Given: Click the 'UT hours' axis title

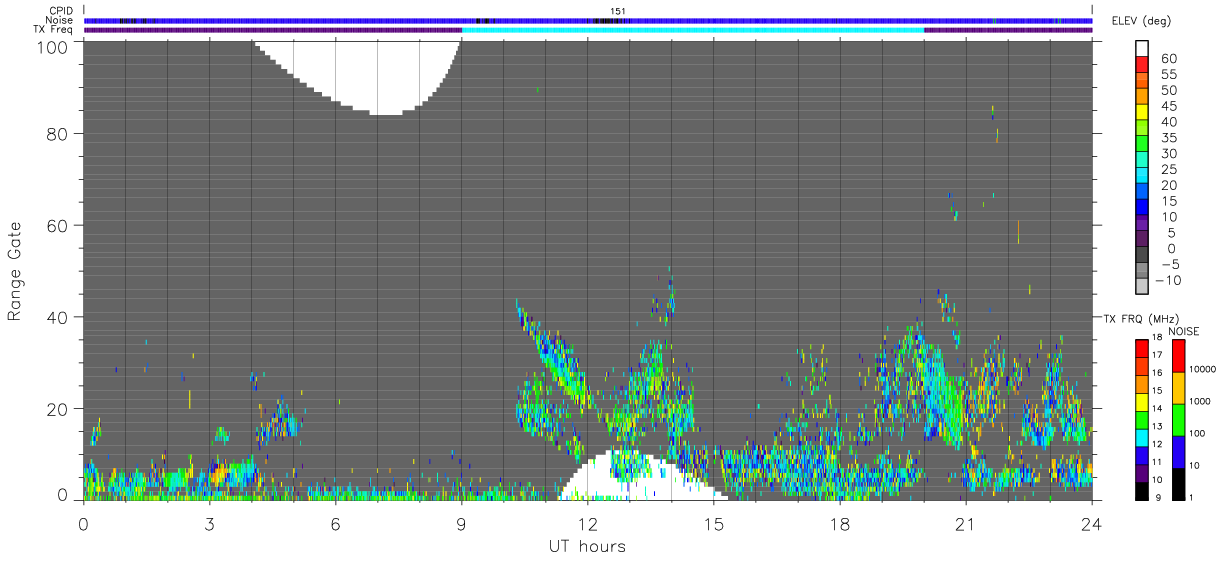Looking at the screenshot, I should point(587,546).
